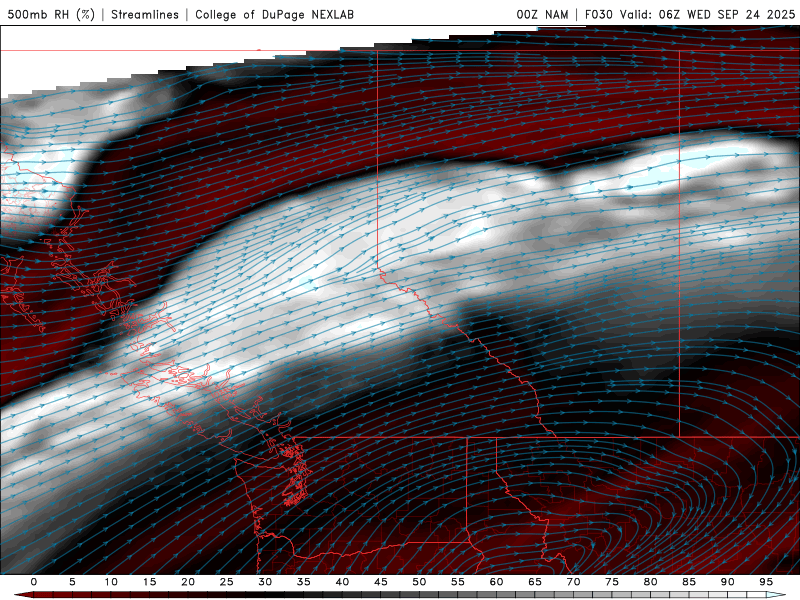This screenshot has height=600, width=800.
Task: Select the colorbar label "30"
Action: click(x=265, y=582)
